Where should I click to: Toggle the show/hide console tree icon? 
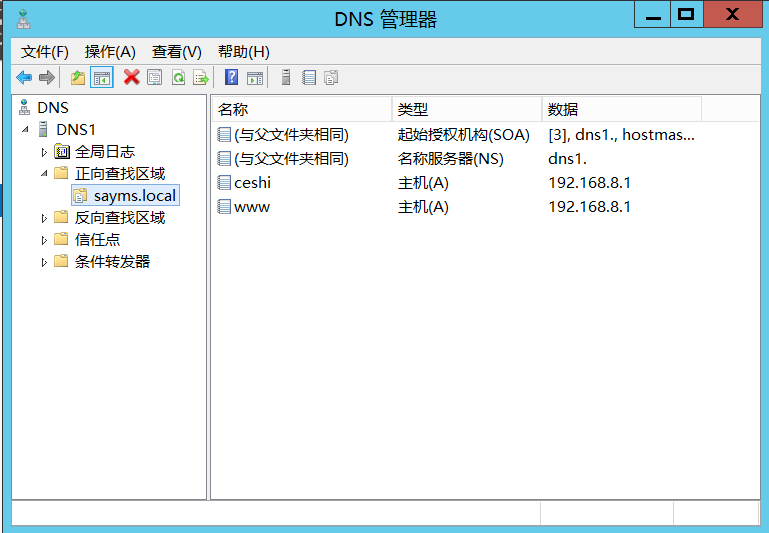102,77
